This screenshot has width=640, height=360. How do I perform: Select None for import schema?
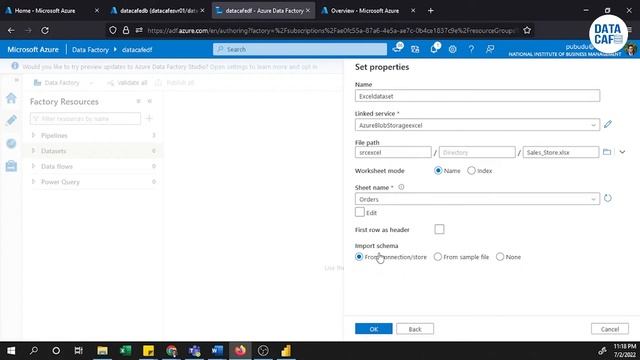(x=500, y=257)
